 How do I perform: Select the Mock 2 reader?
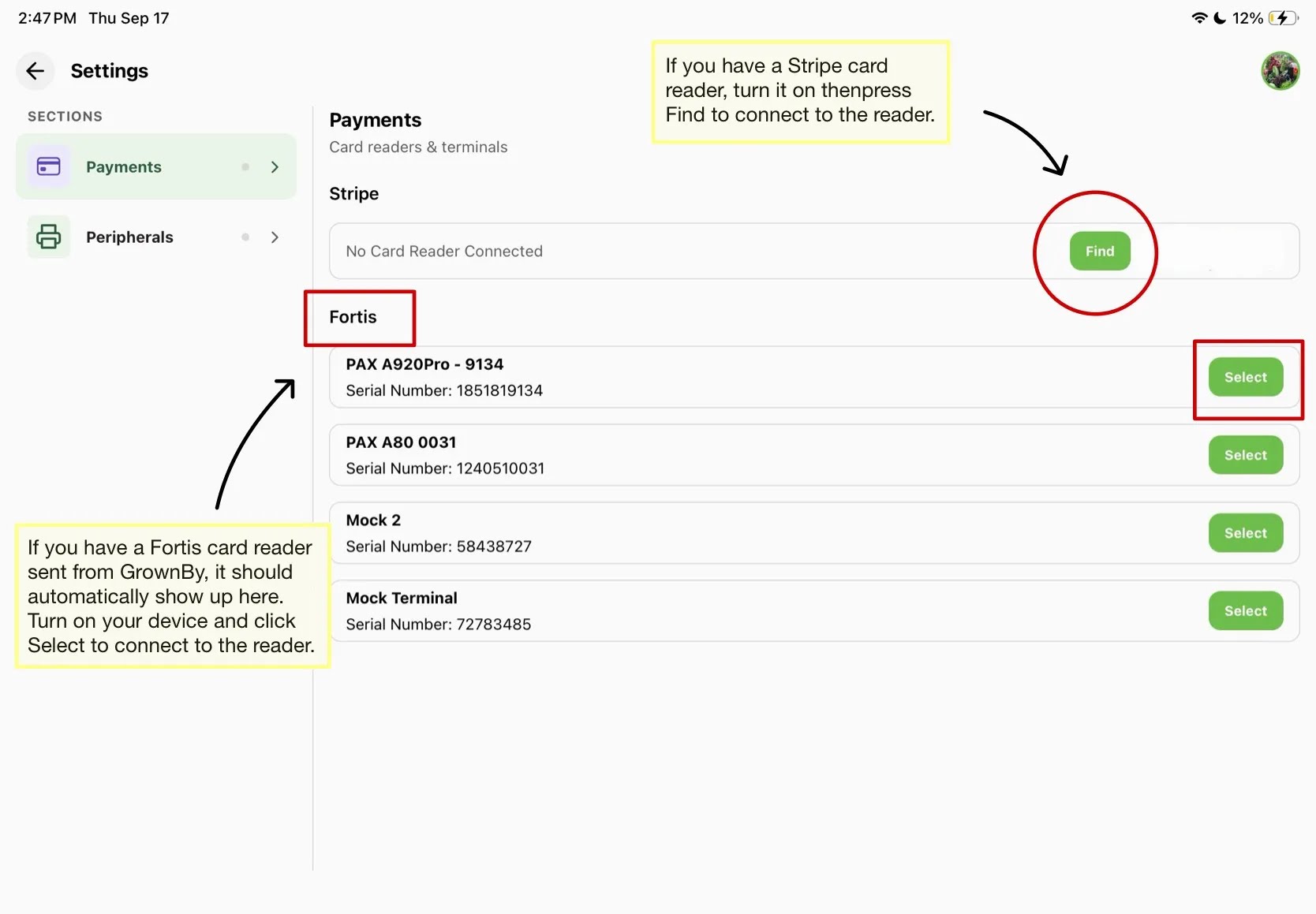click(1246, 533)
